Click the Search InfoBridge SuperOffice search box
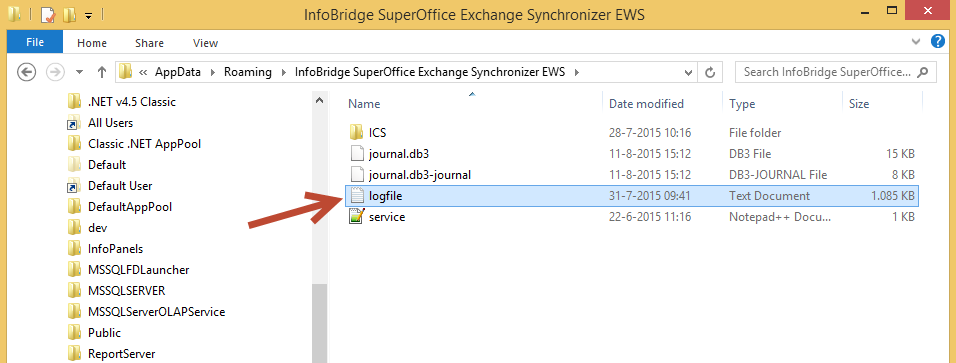The height and width of the screenshot is (363, 956). click(x=836, y=72)
